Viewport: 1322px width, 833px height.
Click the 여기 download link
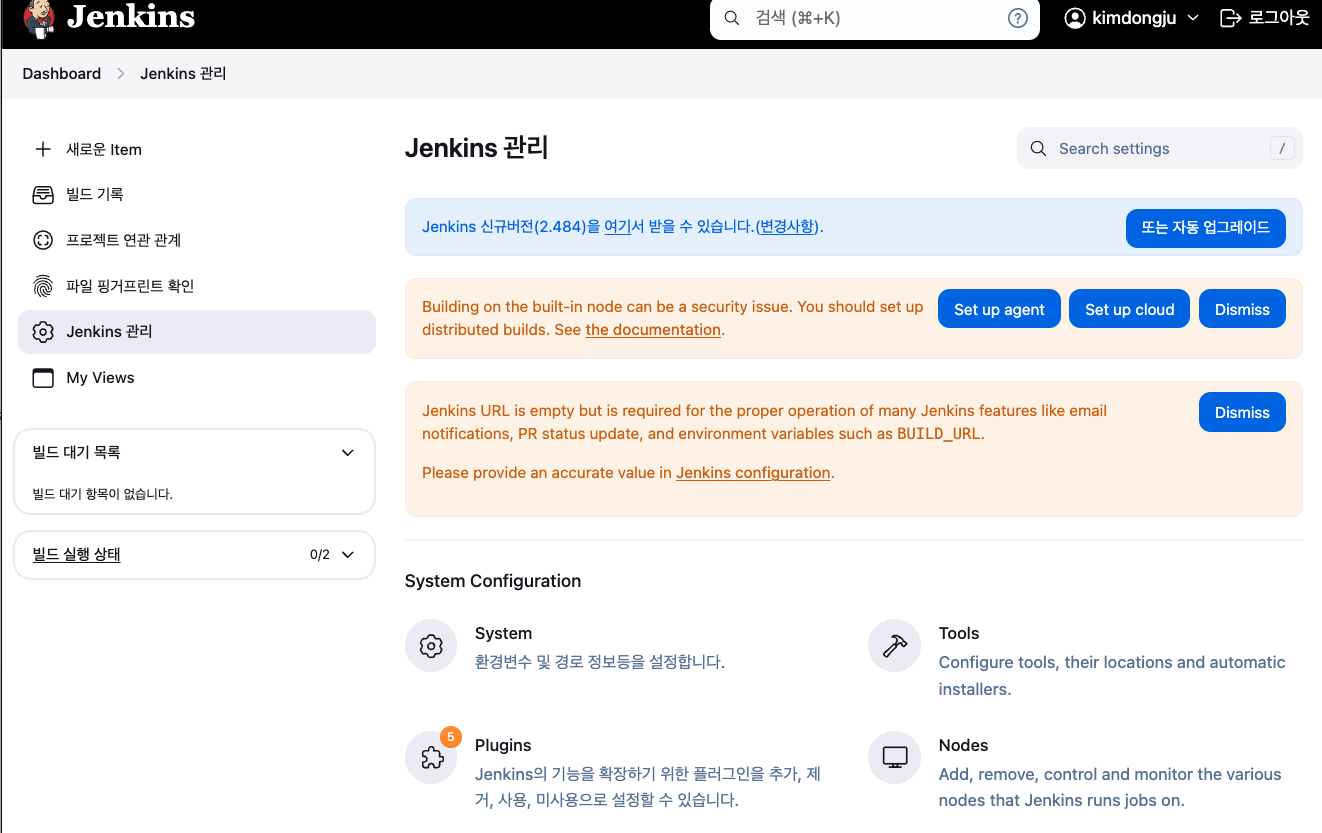(x=617, y=227)
